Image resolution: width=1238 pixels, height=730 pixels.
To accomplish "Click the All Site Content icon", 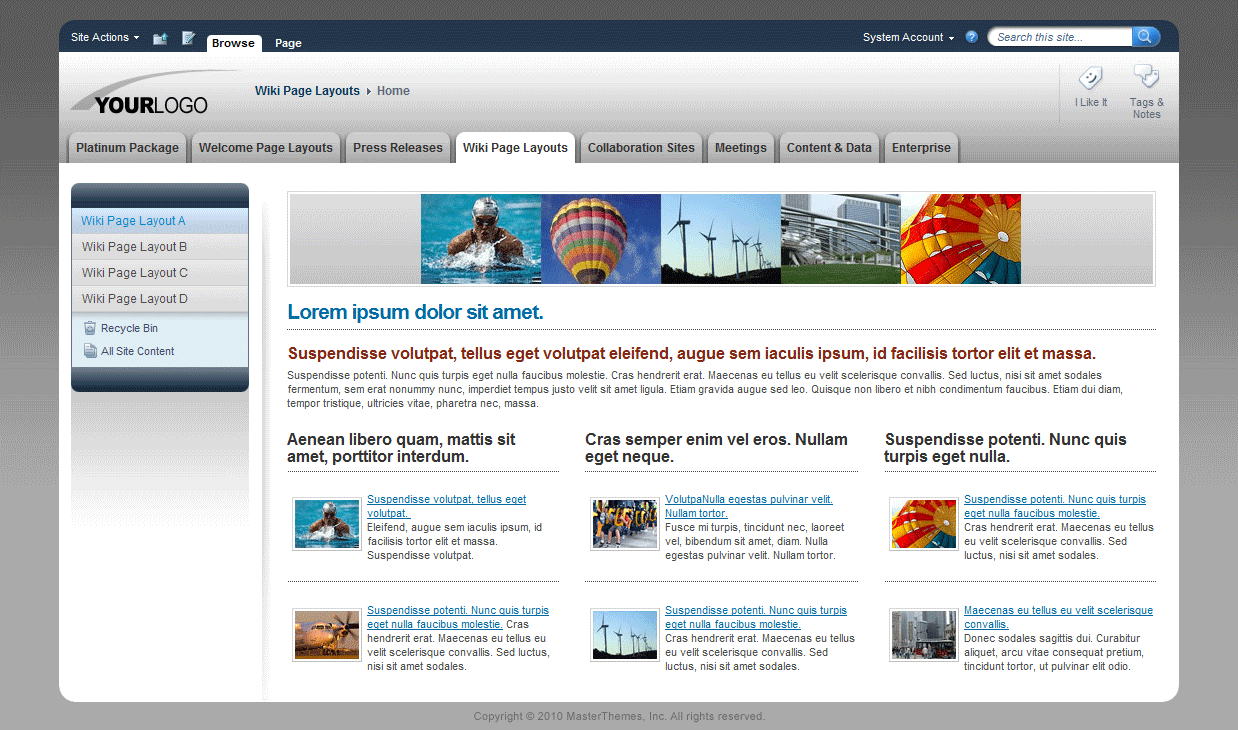I will [x=89, y=351].
